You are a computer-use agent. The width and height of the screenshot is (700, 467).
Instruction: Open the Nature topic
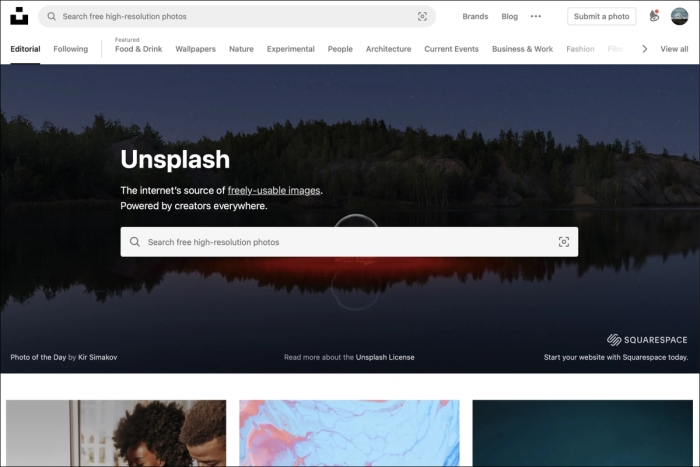coord(241,49)
